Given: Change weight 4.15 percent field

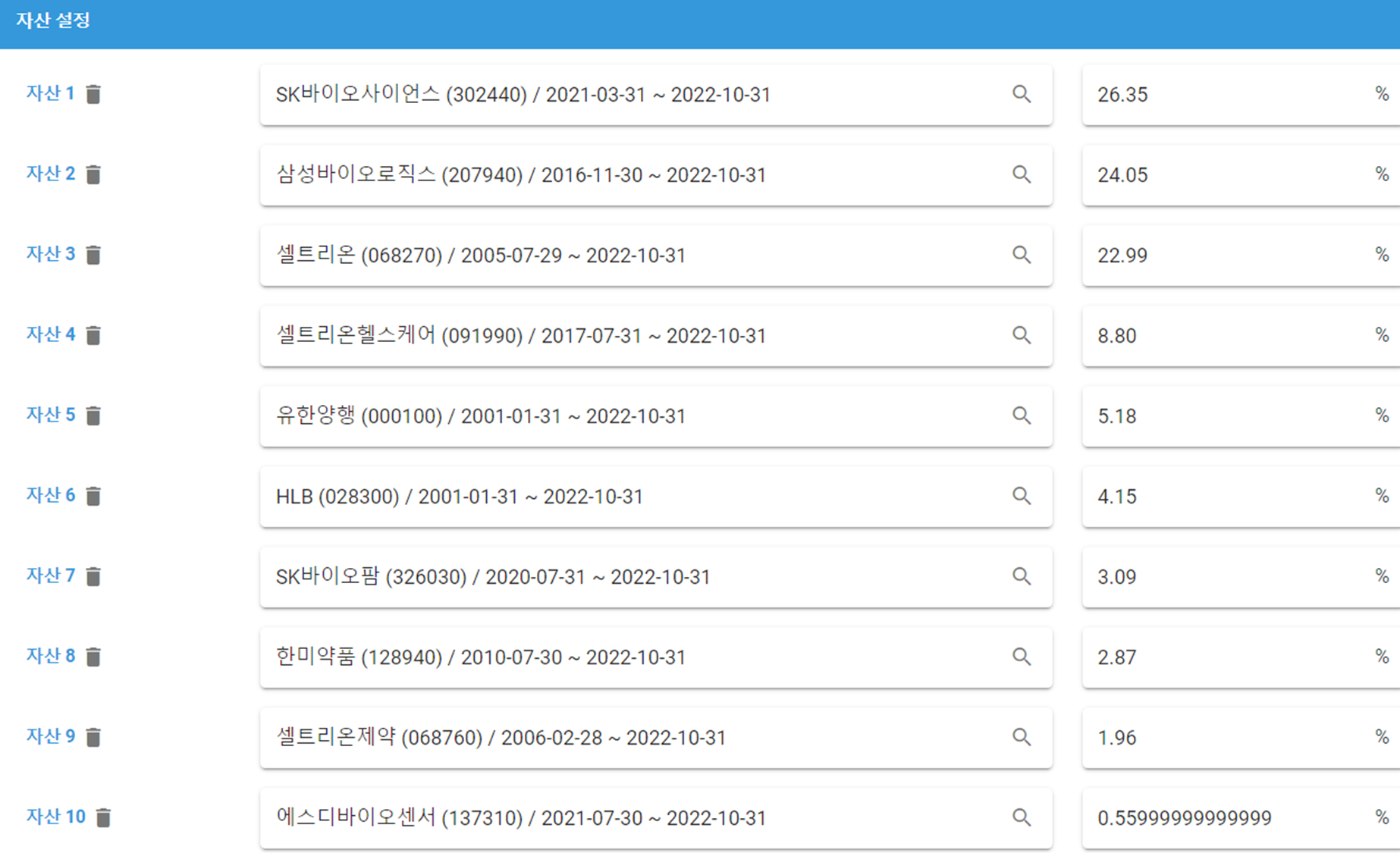Looking at the screenshot, I should [1241, 497].
